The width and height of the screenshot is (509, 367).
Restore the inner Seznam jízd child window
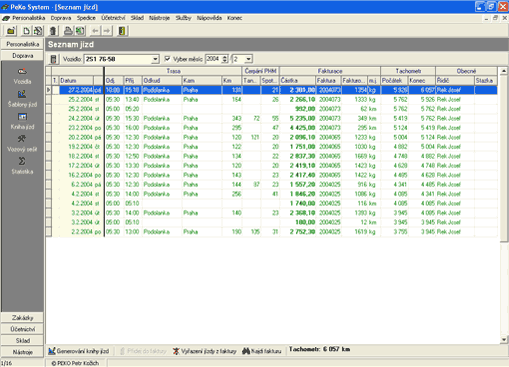click(x=495, y=18)
